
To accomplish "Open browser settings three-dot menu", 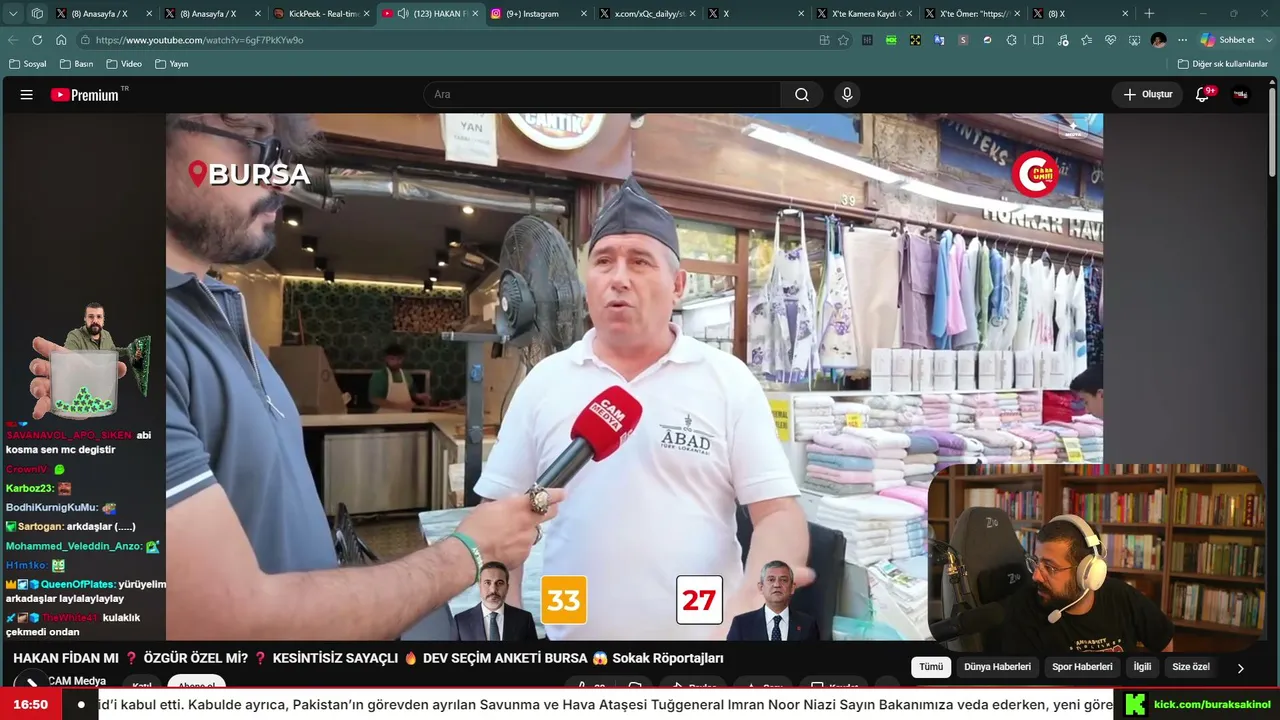I will [x=1182, y=40].
